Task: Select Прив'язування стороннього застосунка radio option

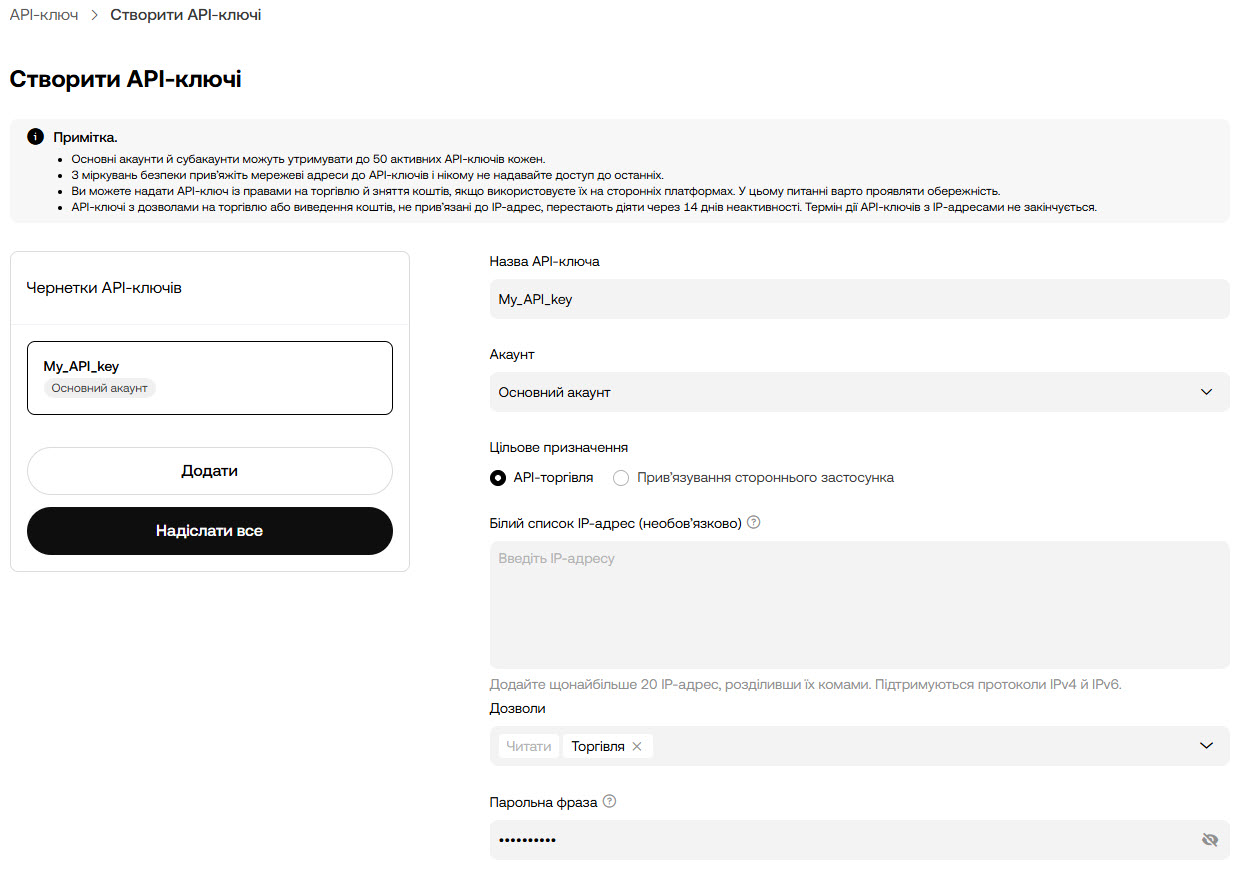Action: click(621, 478)
